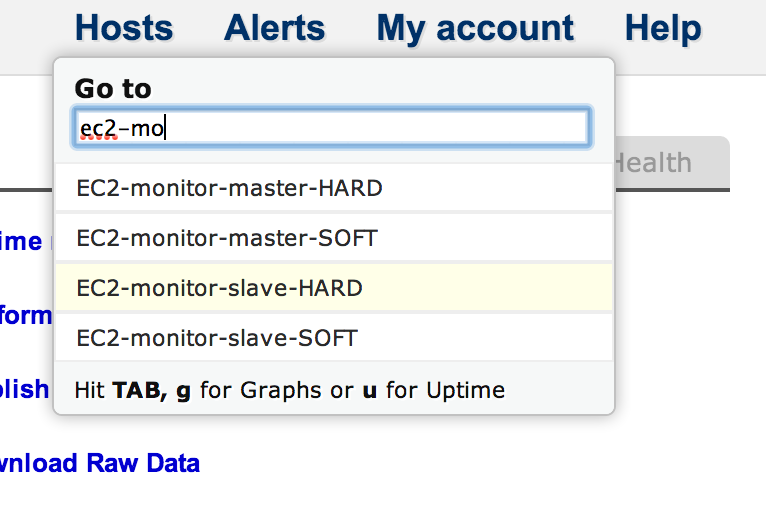
Task: Open the My account menu
Action: [x=475, y=29]
